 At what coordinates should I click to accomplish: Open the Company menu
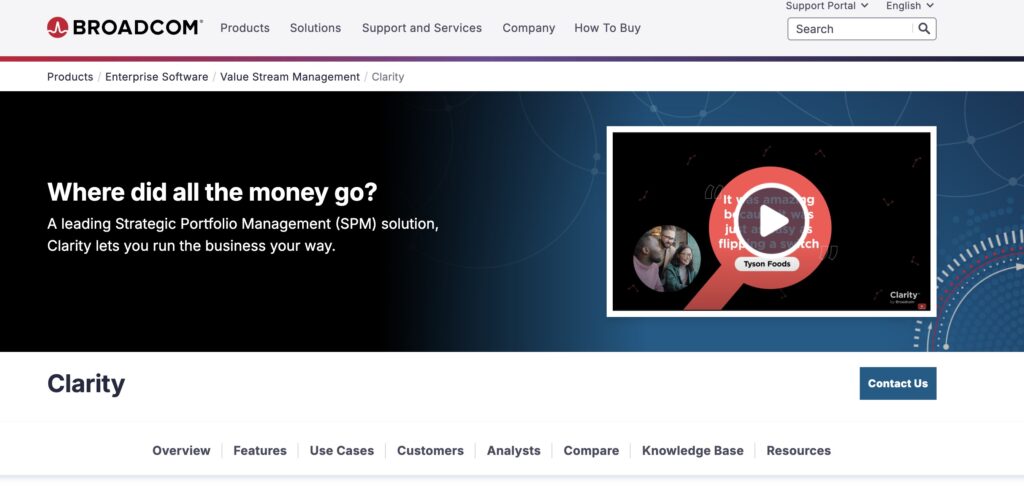[x=528, y=28]
